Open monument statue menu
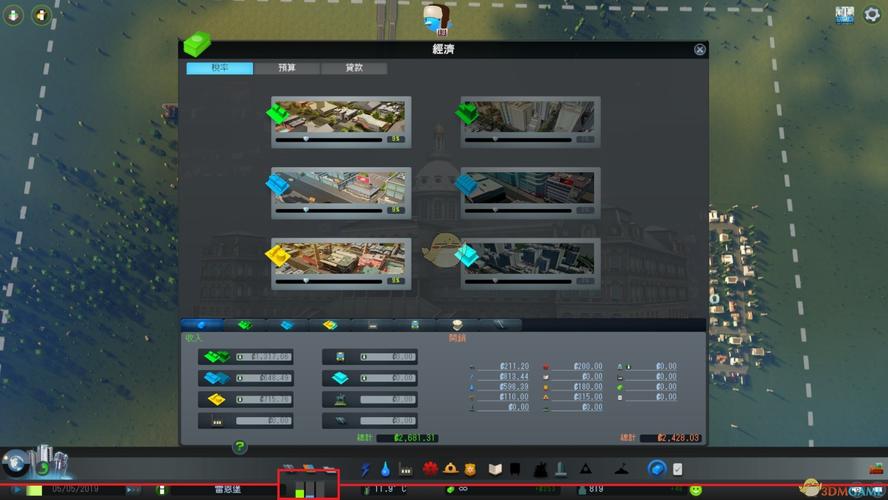888x500 pixels. point(561,469)
